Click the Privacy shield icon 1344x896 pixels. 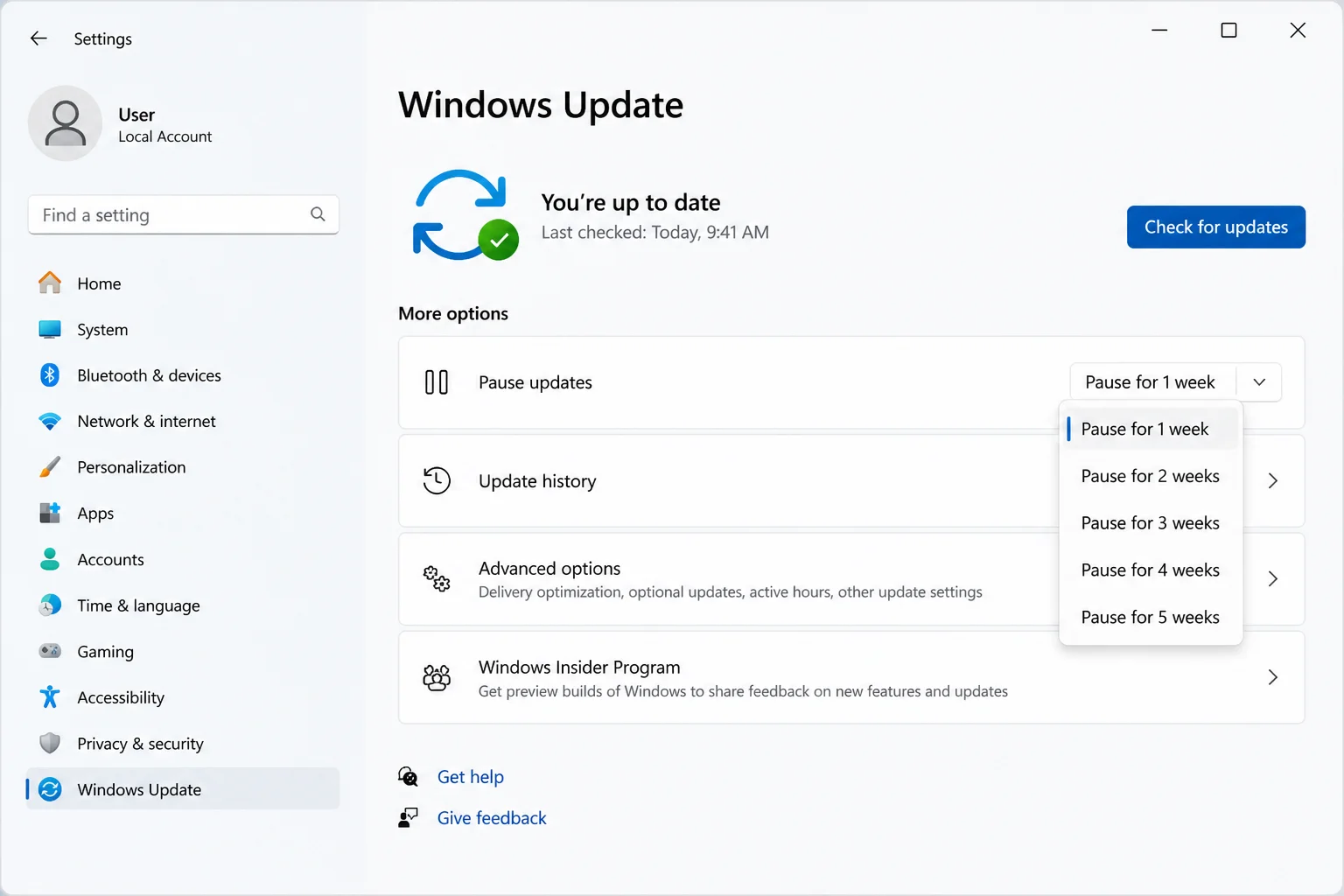pos(50,743)
